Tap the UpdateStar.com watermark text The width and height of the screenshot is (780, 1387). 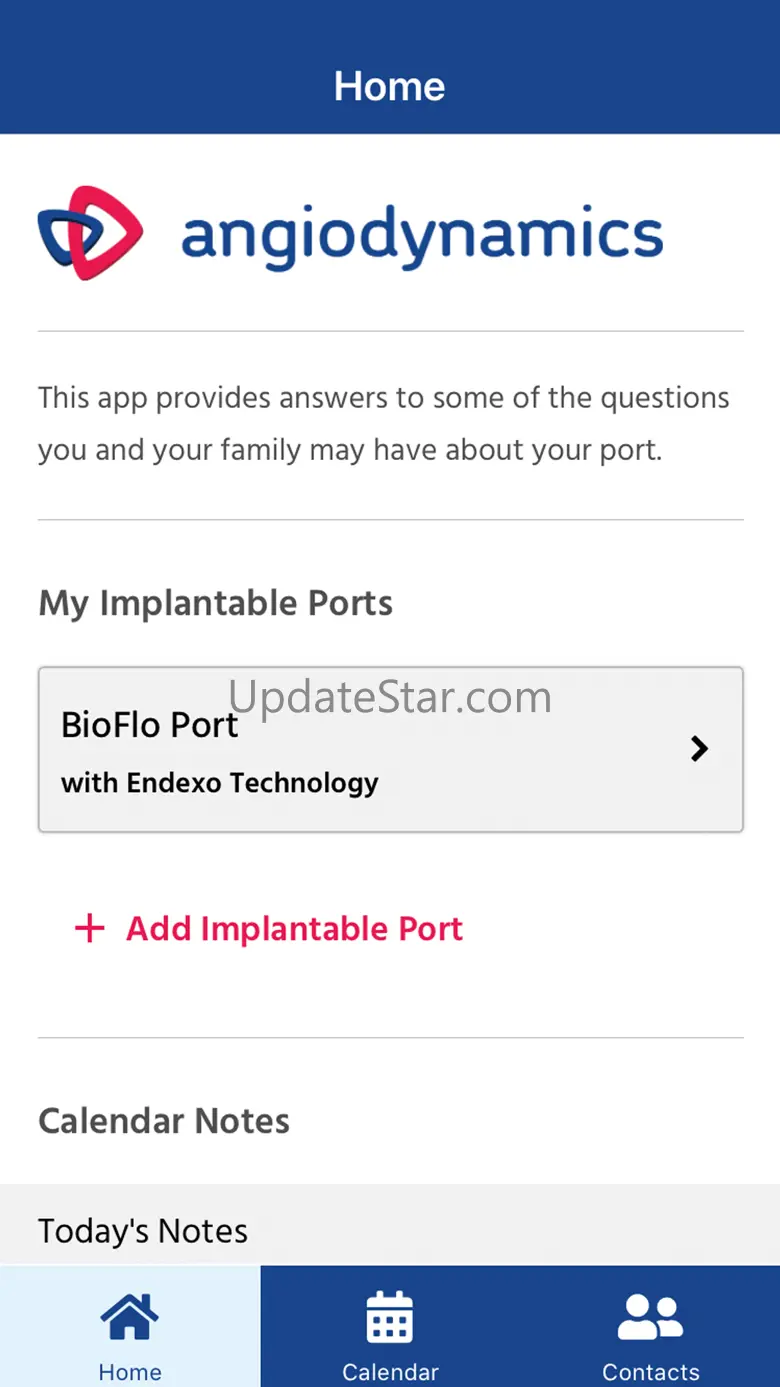click(x=390, y=697)
